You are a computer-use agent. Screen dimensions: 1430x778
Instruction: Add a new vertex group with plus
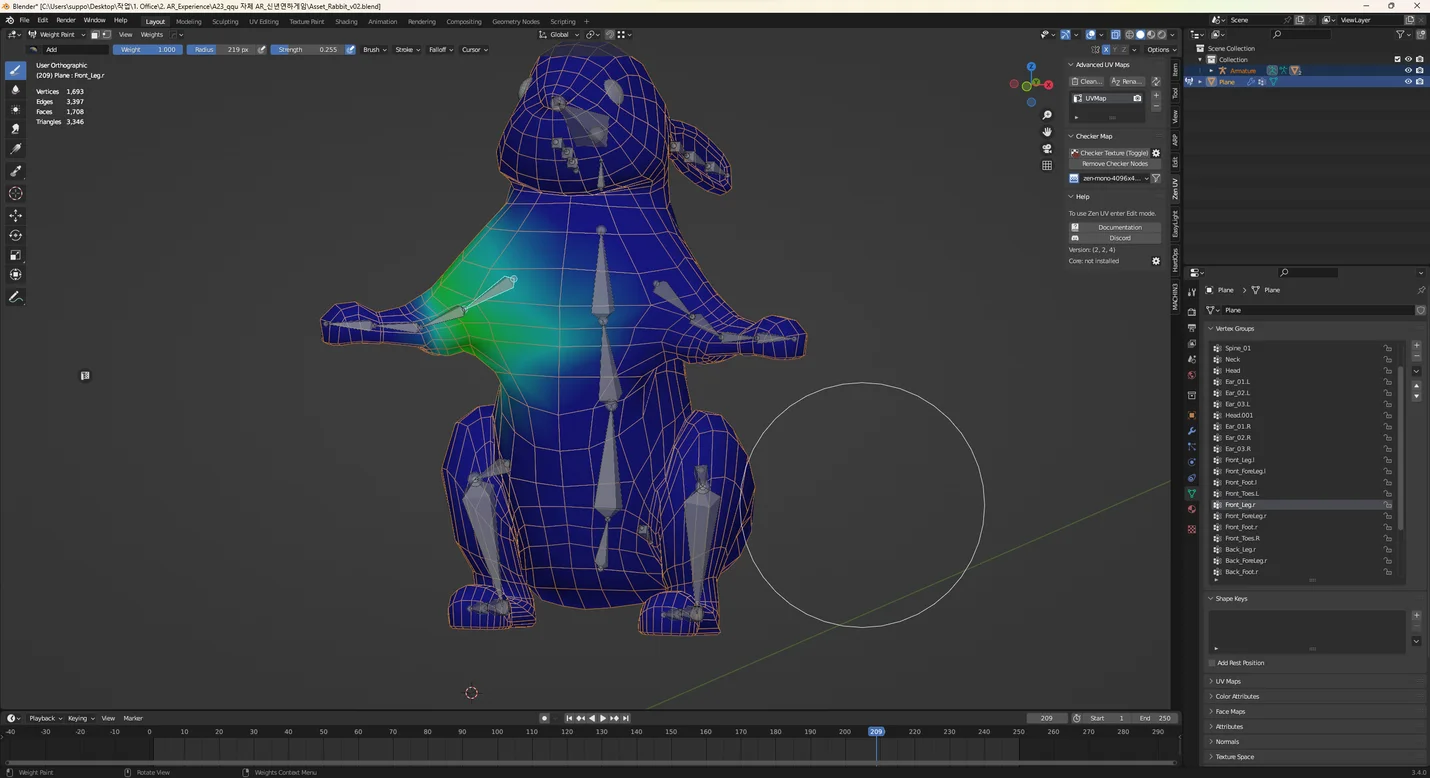coord(1416,345)
